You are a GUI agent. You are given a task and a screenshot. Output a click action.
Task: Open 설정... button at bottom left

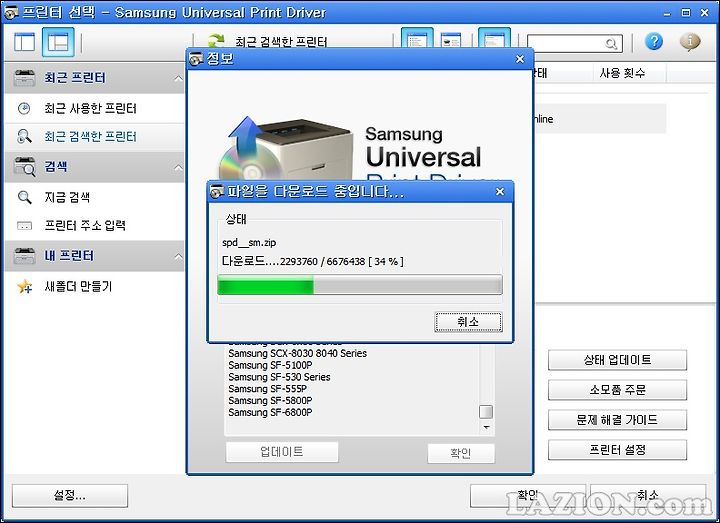click(x=70, y=495)
